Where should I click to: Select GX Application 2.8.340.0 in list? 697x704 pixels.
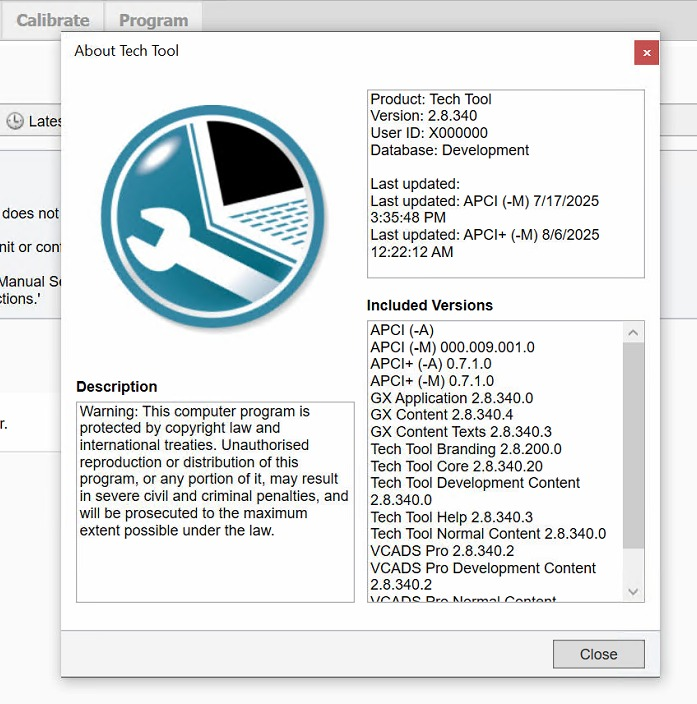(452, 398)
